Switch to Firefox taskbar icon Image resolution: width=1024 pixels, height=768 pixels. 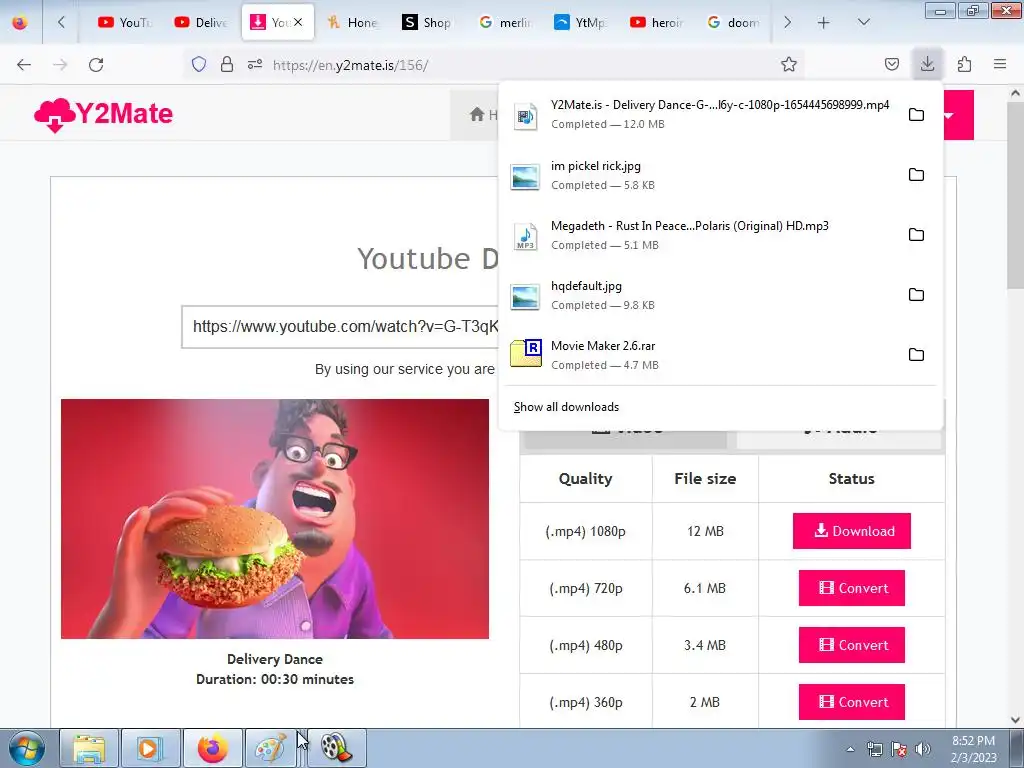point(212,748)
